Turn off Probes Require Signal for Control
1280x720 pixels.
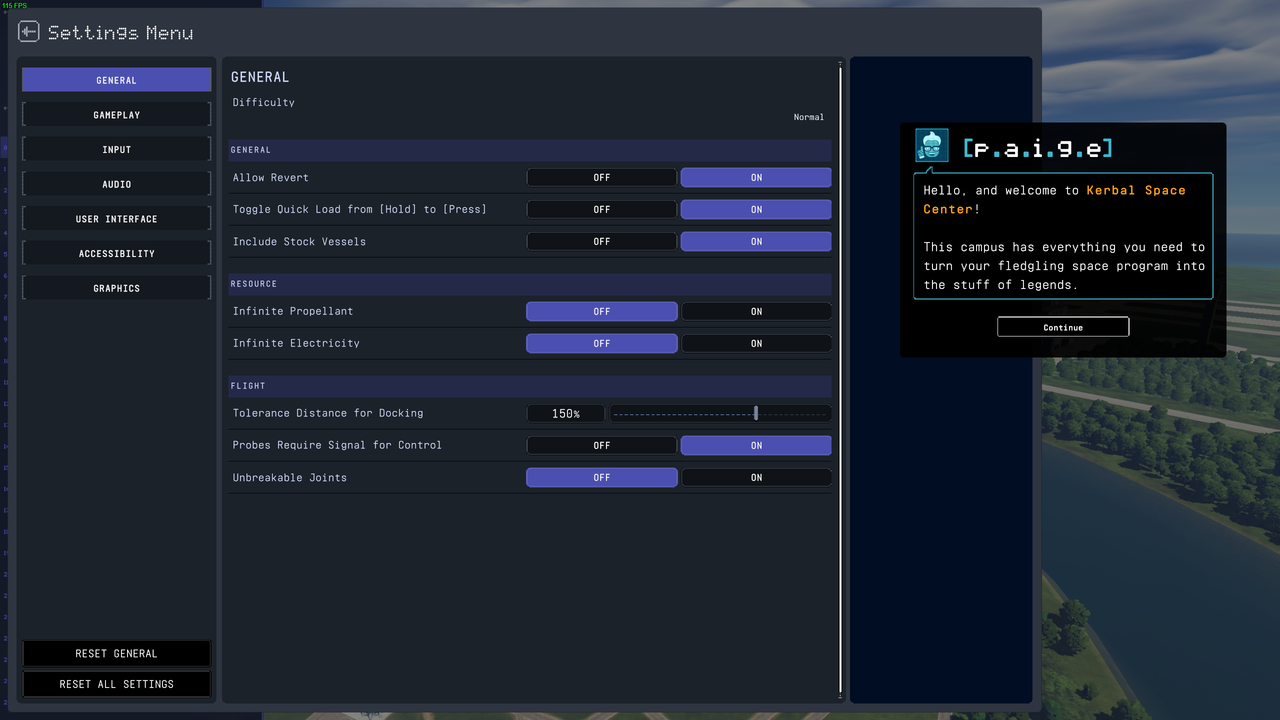602,445
